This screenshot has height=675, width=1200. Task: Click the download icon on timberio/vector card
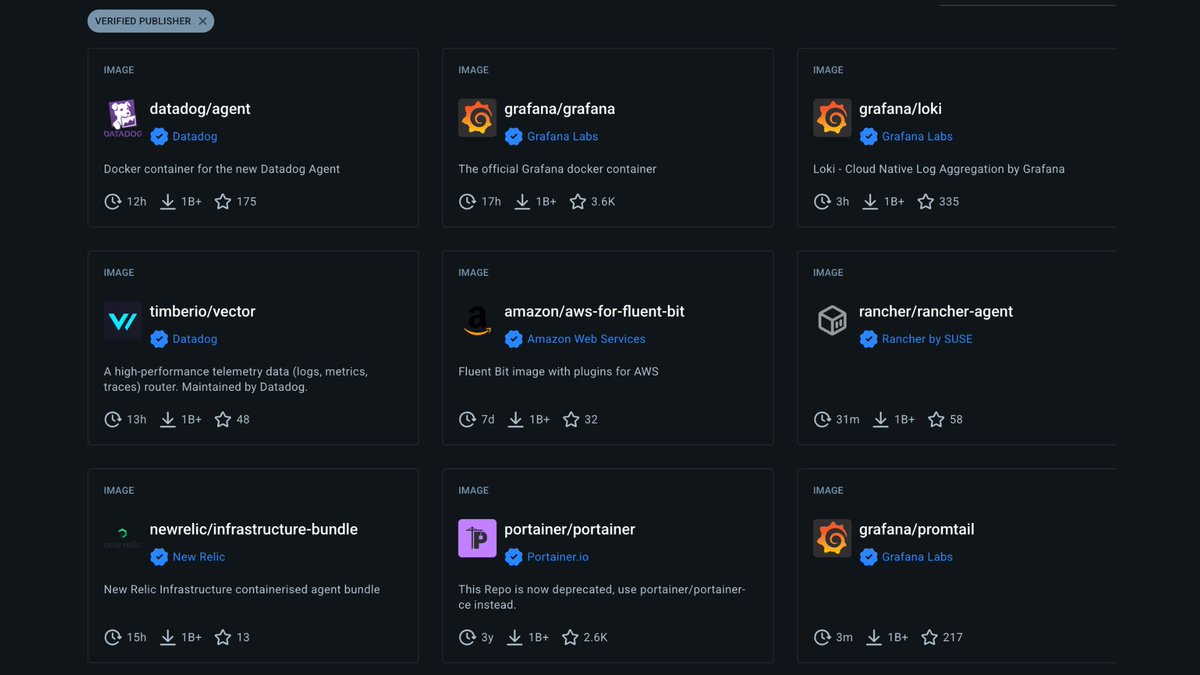168,419
